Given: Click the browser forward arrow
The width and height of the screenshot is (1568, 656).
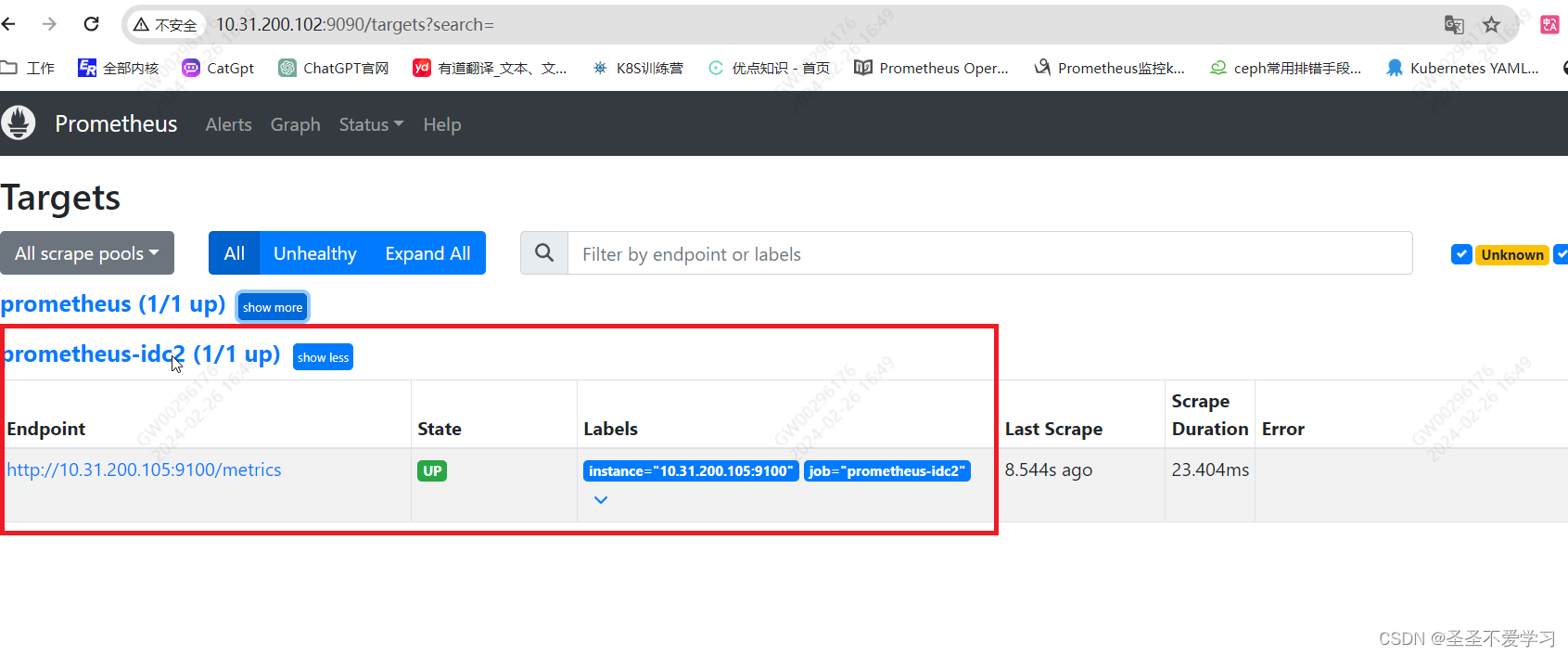Looking at the screenshot, I should 49,24.
